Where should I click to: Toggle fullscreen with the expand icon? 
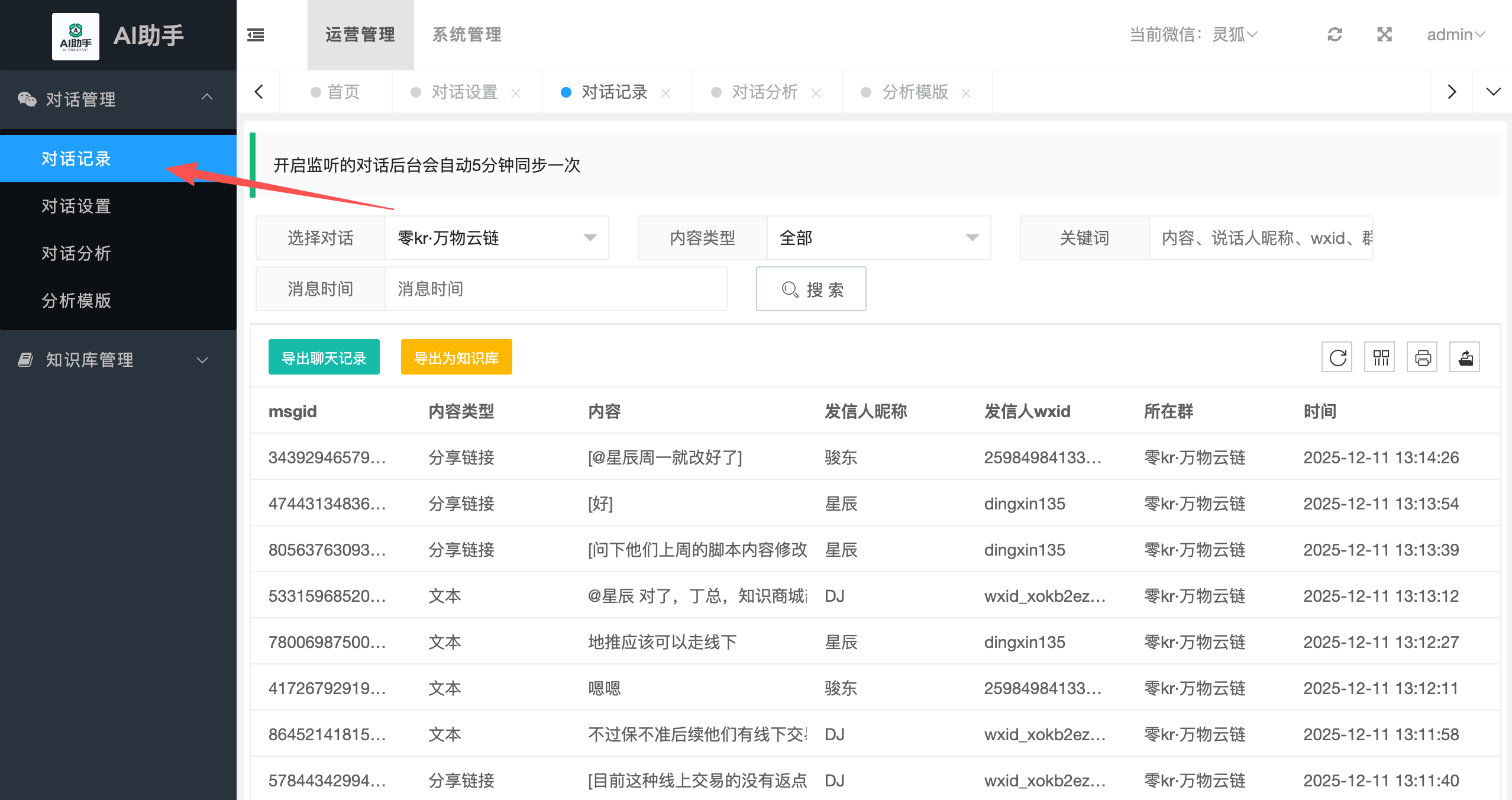coord(1384,35)
